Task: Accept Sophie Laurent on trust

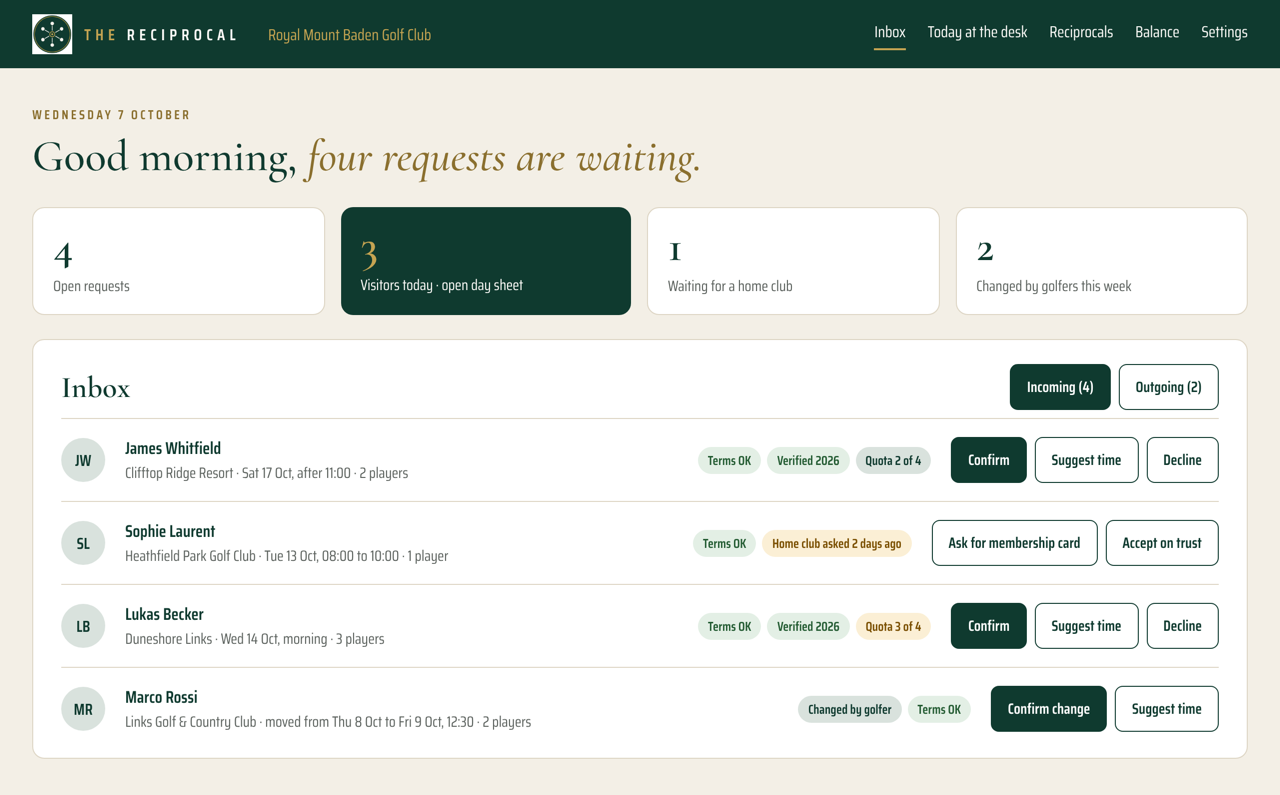Action: click(x=1162, y=543)
